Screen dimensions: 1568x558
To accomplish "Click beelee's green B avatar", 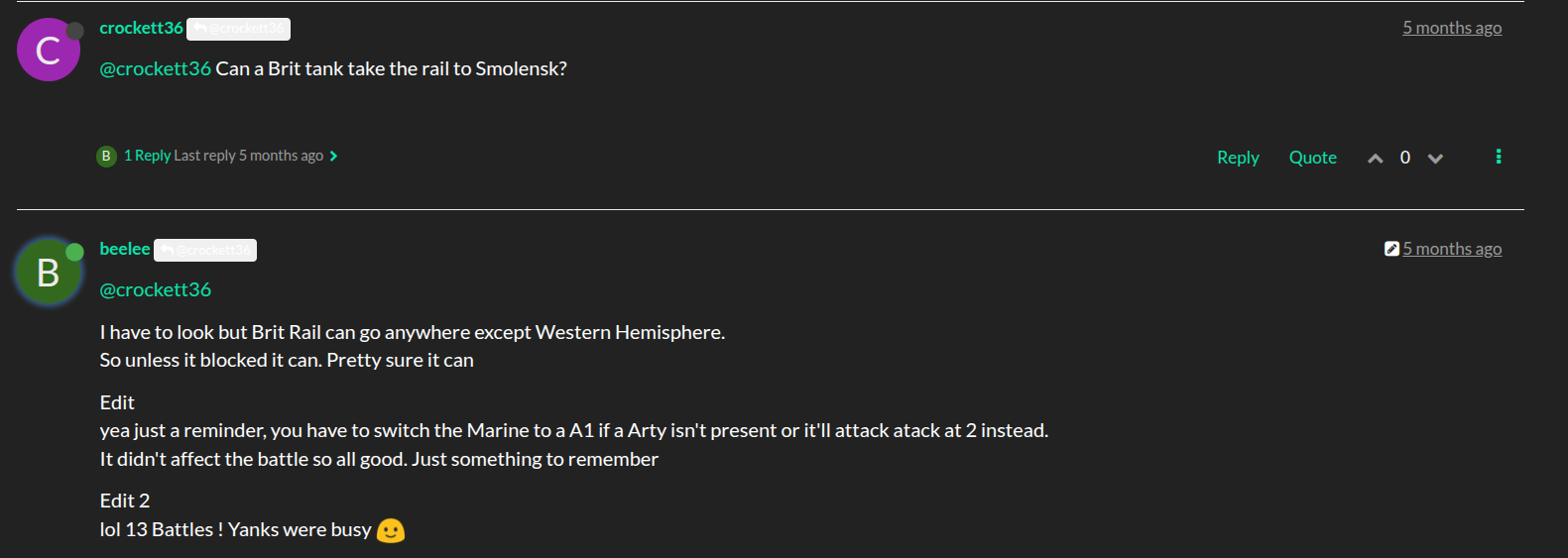I will pyautogui.click(x=48, y=273).
